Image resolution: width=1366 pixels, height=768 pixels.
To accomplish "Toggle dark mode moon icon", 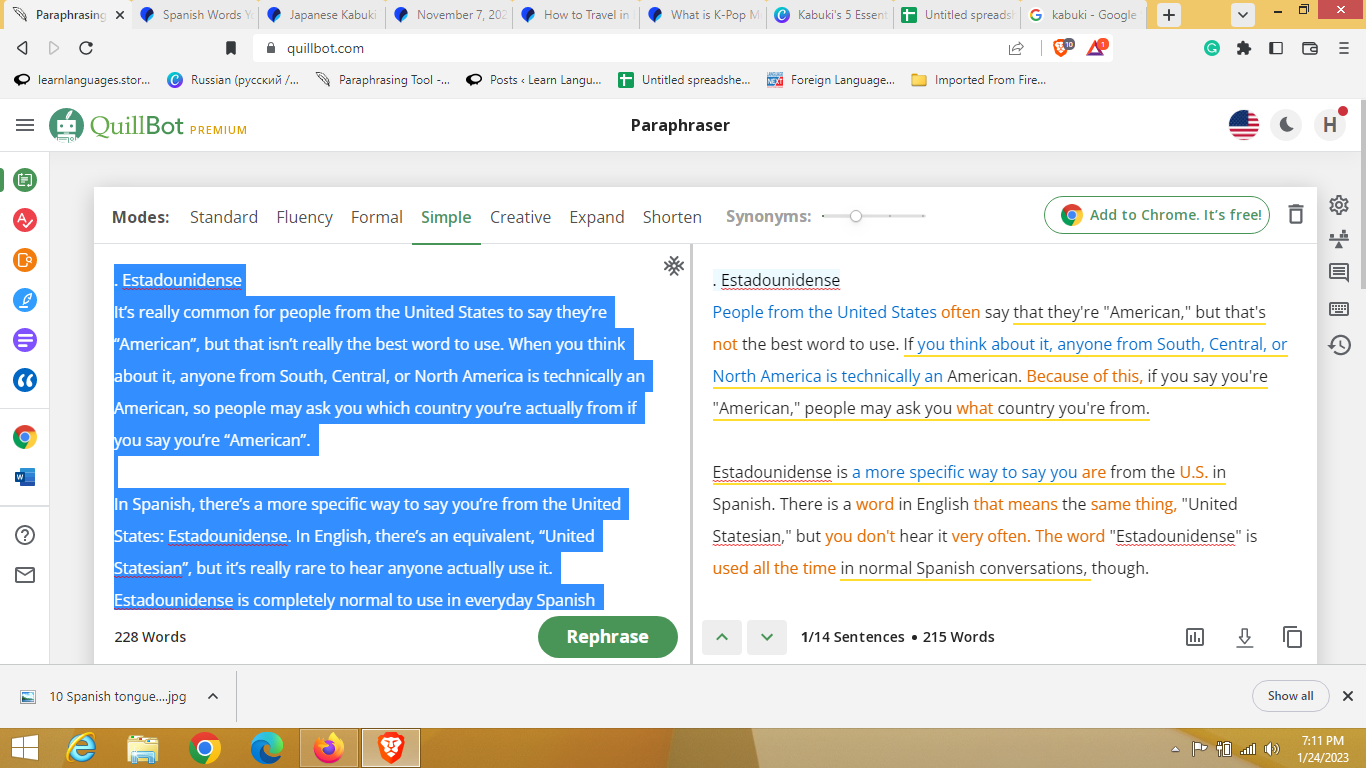I will click(x=1286, y=125).
